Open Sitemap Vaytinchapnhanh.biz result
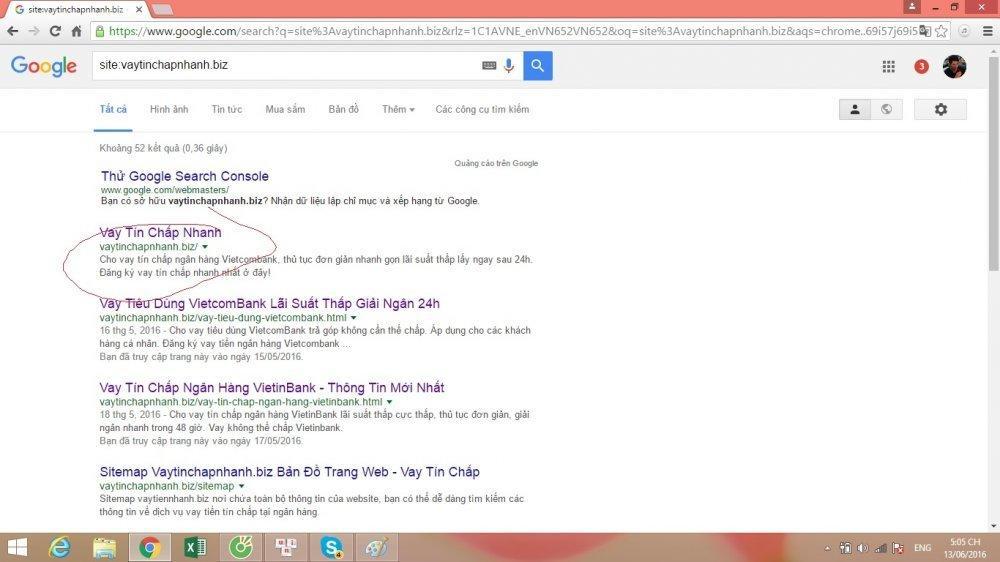Screen dimensions: 1000x562 [290, 472]
